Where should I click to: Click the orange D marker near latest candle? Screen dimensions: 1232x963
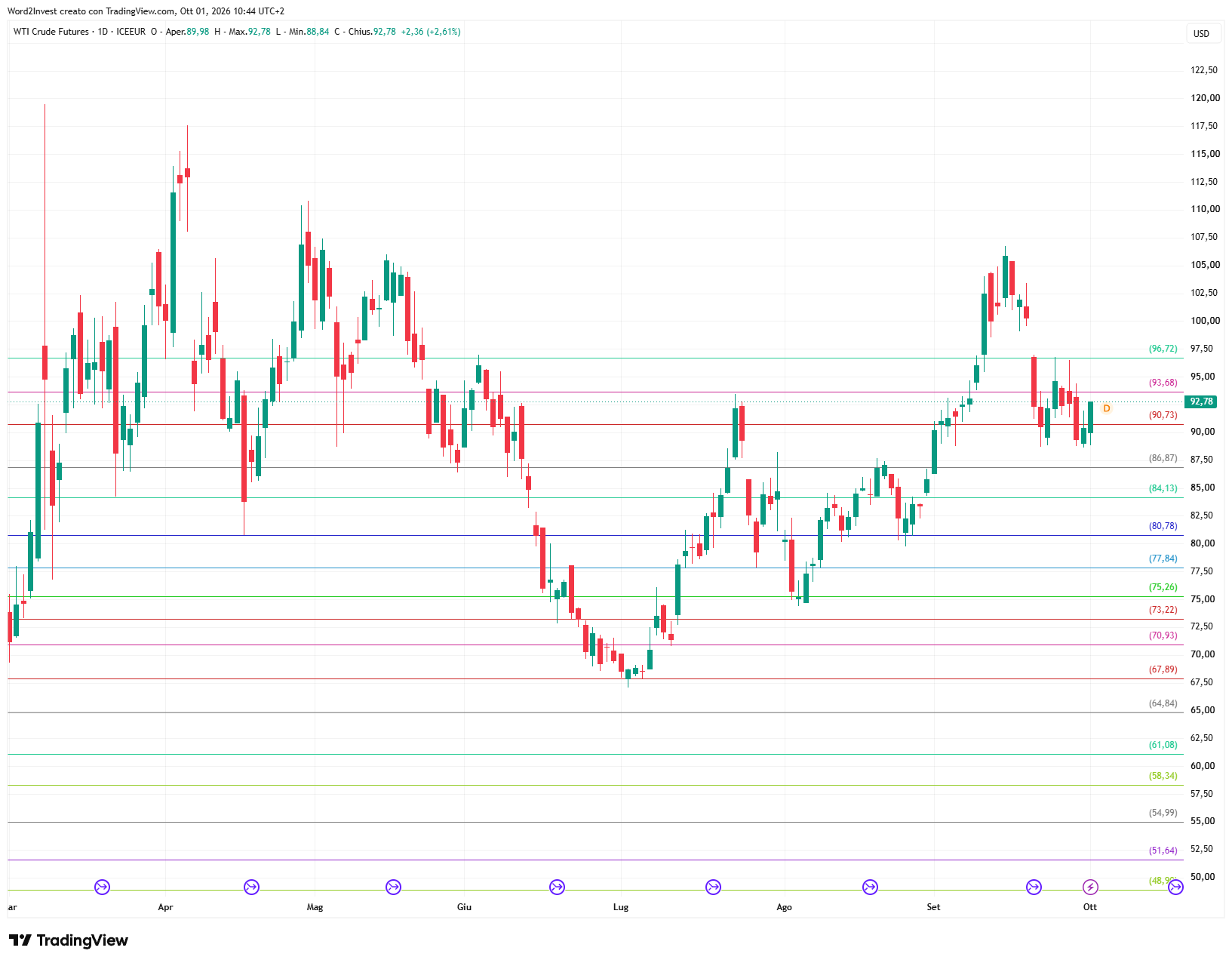(x=1107, y=408)
